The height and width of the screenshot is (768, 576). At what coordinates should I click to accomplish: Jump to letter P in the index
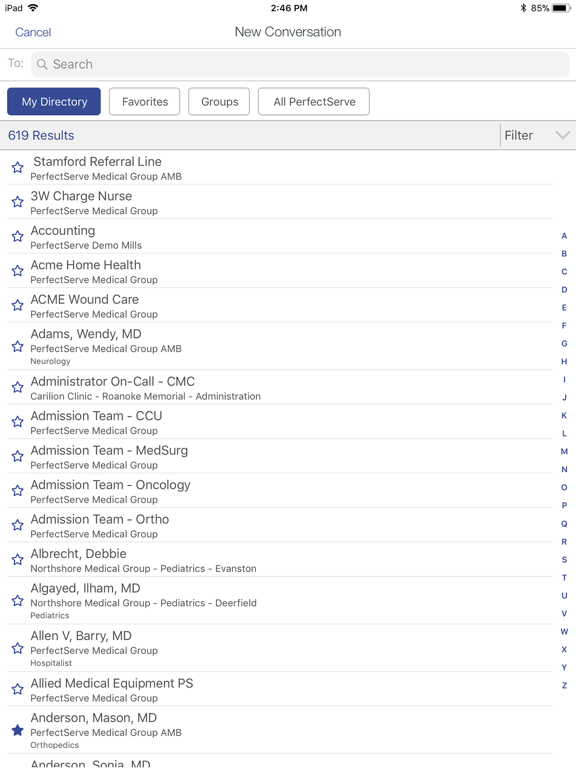coord(564,505)
